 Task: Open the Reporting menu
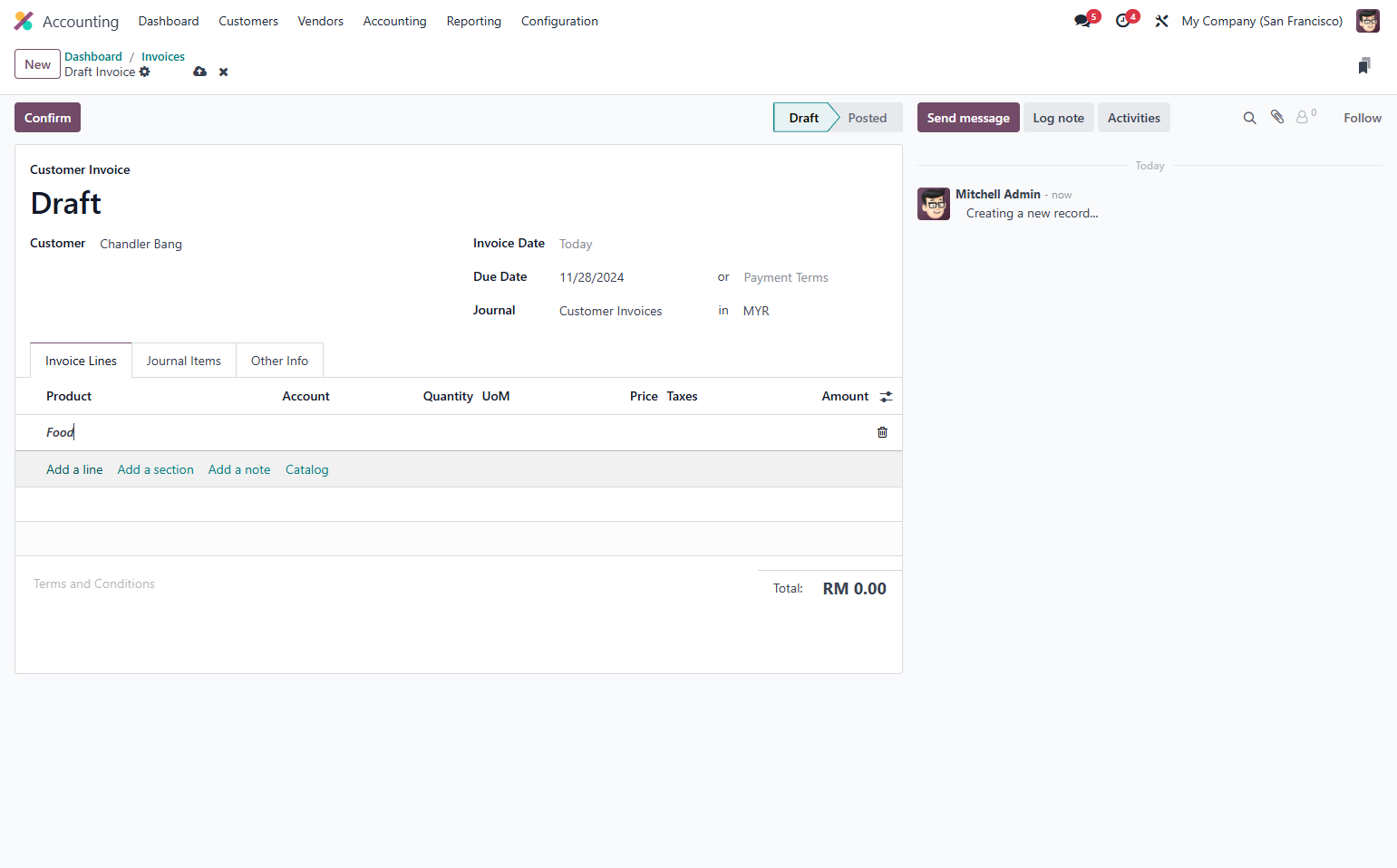pyautogui.click(x=473, y=21)
